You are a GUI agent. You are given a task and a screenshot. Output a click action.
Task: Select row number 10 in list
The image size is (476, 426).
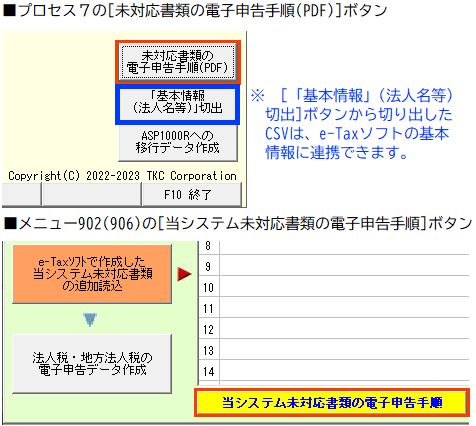coord(334,286)
